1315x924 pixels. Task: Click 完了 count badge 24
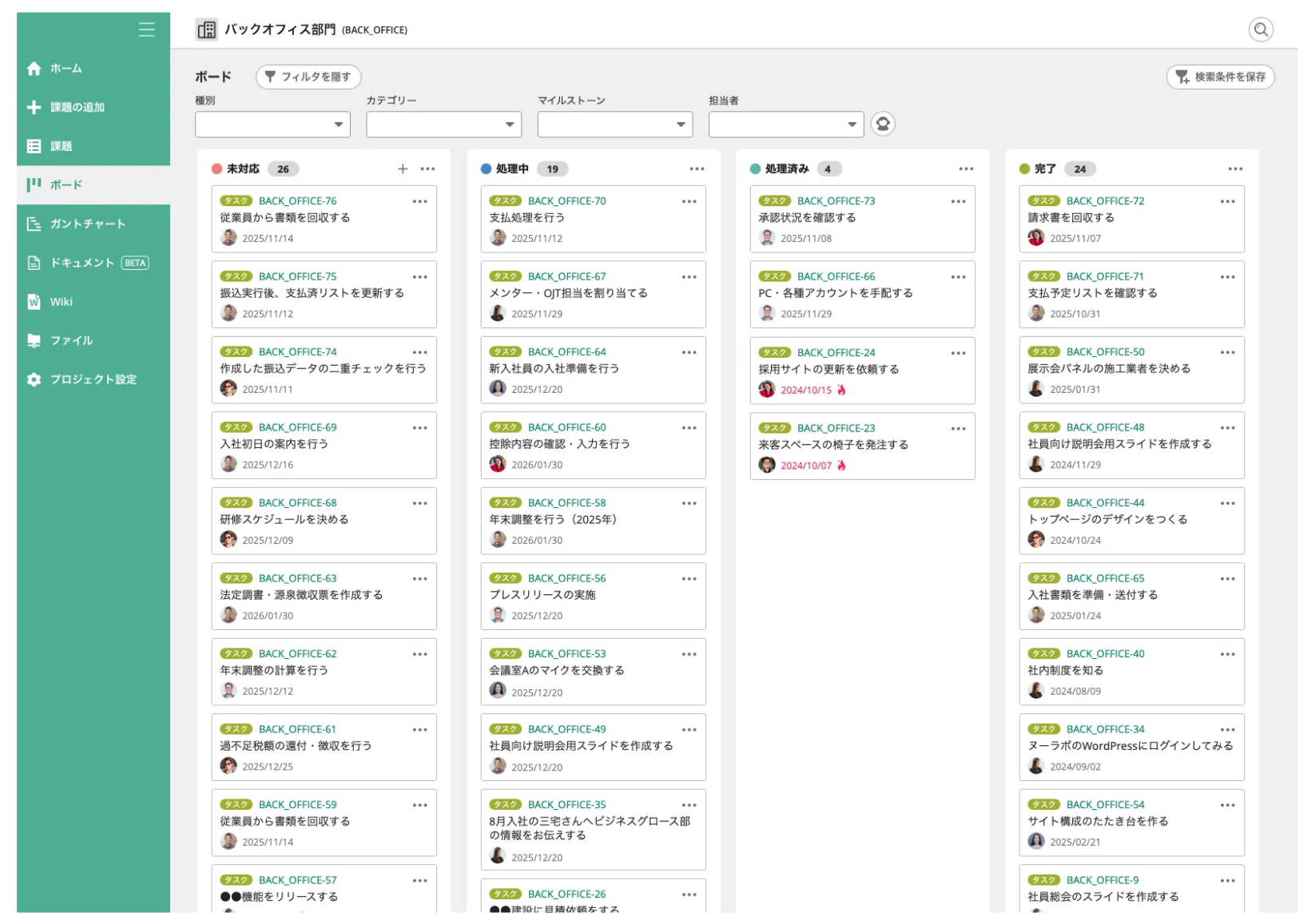pyautogui.click(x=1079, y=169)
